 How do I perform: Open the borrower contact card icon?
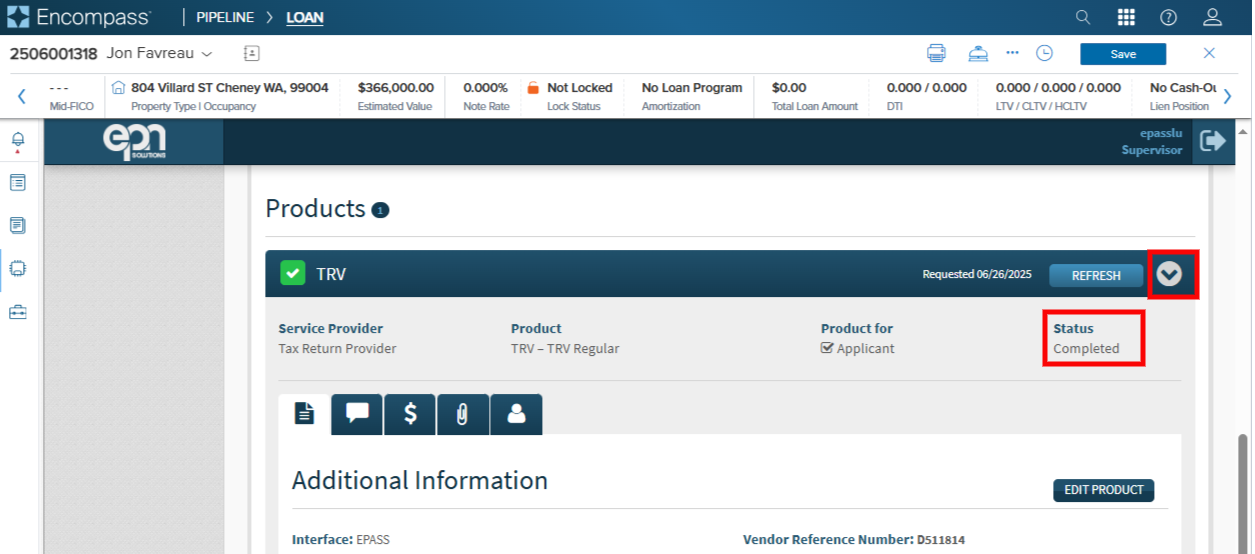click(x=252, y=53)
